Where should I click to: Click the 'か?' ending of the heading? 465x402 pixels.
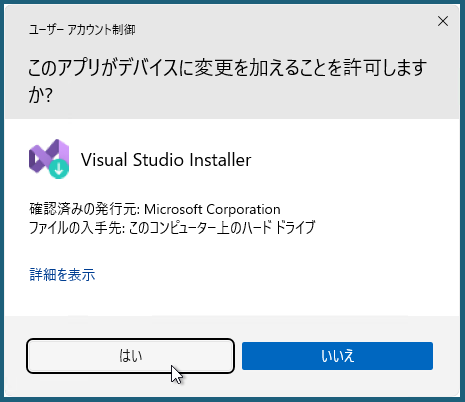tap(40, 95)
